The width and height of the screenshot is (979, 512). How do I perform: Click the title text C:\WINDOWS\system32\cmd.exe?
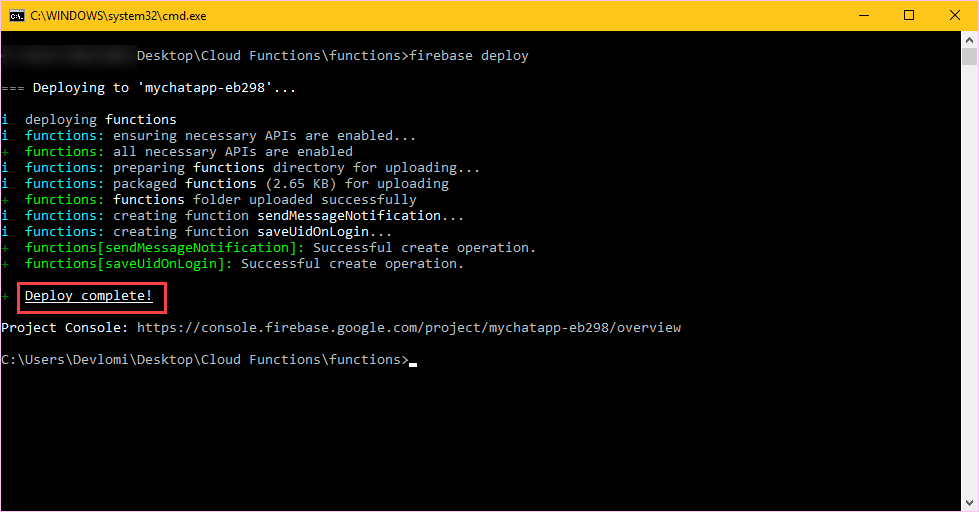tap(118, 16)
